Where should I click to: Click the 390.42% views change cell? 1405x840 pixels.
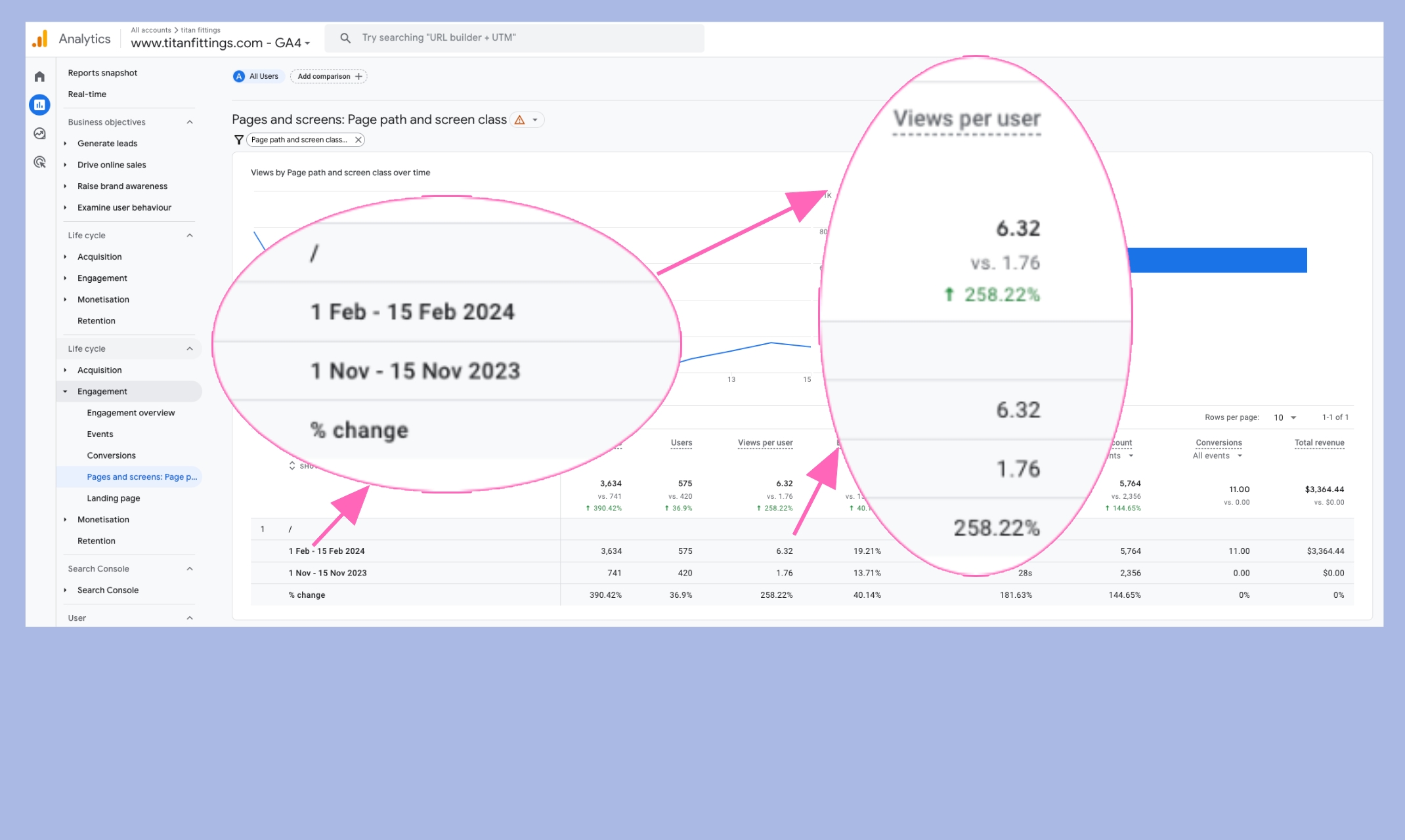[x=605, y=595]
